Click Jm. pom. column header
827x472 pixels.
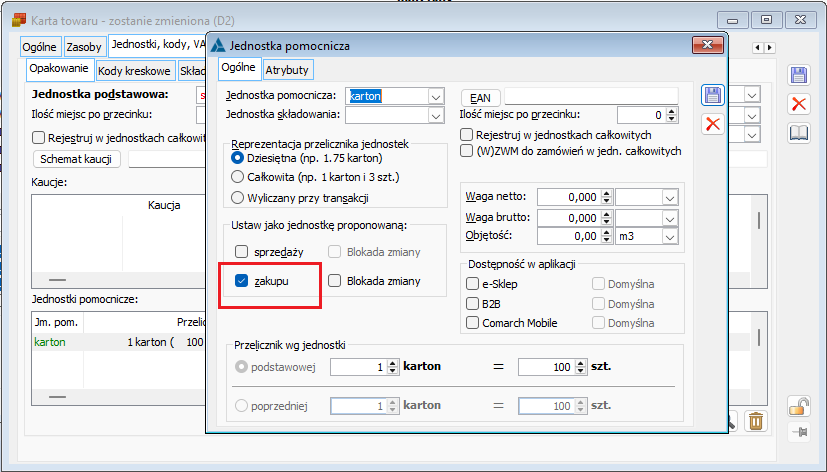pos(57,322)
